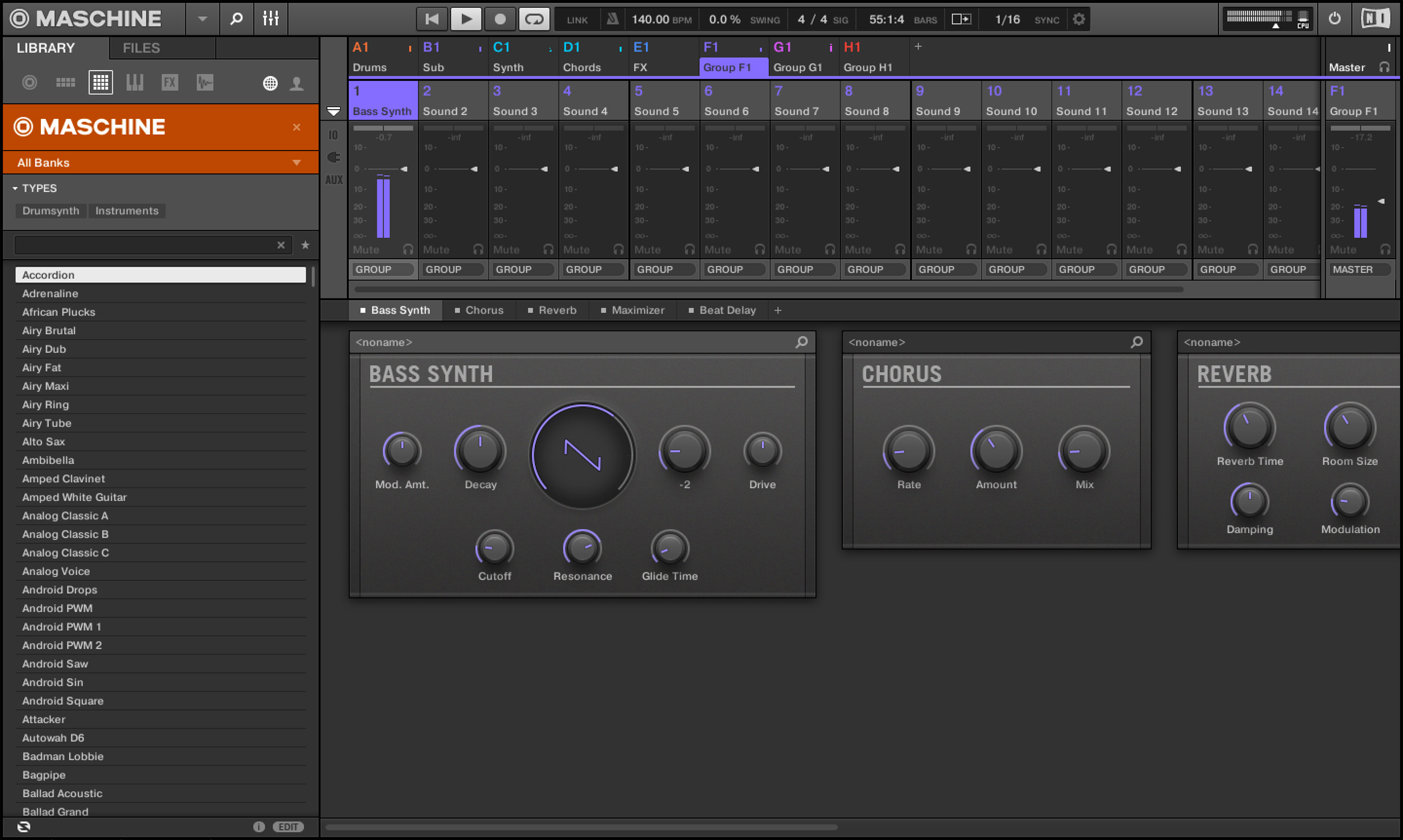Select the Instruments (keyboard) browser filter icon
The height and width of the screenshot is (840, 1403).
tap(135, 82)
